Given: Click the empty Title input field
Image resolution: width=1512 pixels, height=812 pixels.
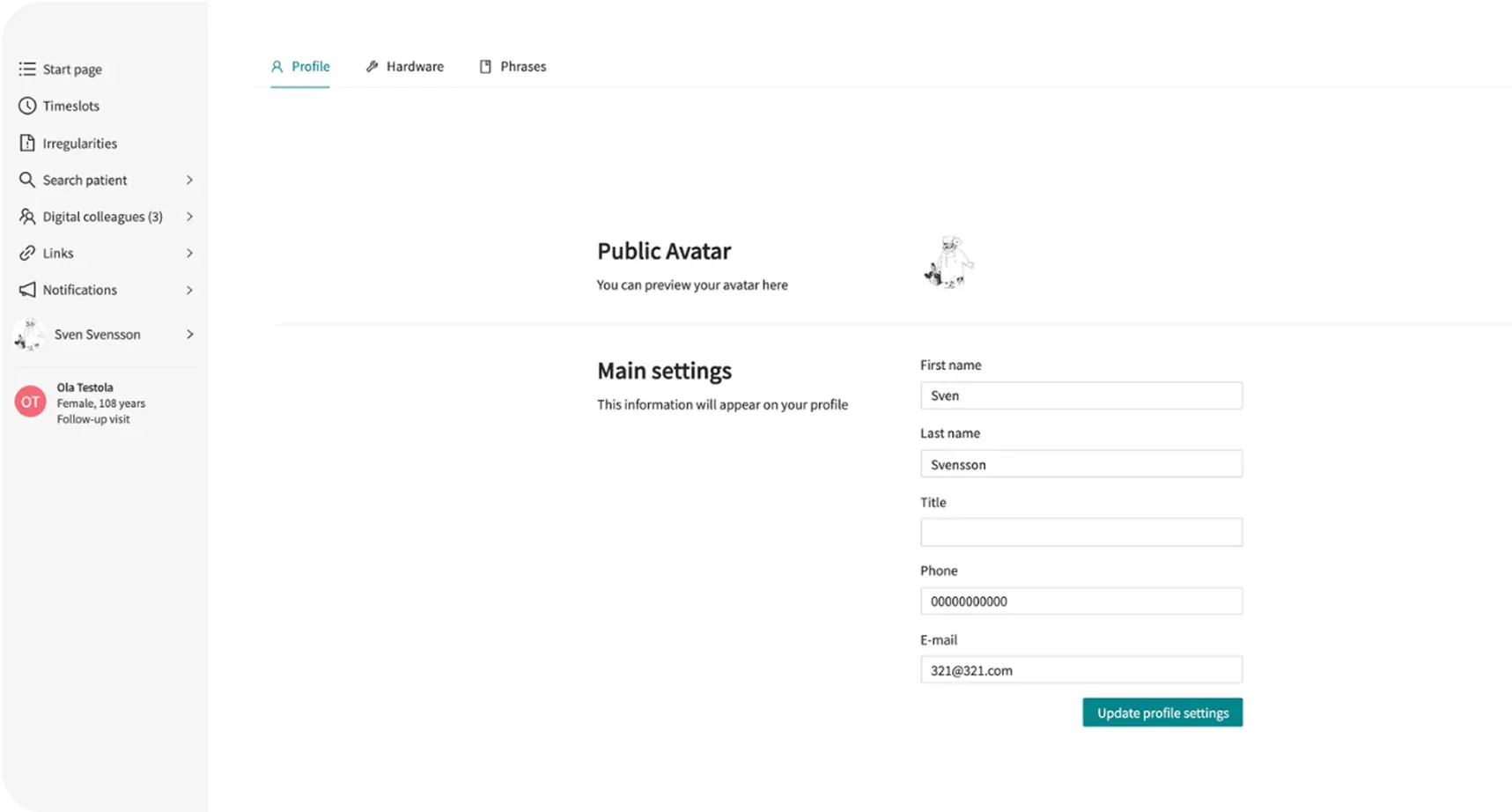Looking at the screenshot, I should tap(1081, 533).
